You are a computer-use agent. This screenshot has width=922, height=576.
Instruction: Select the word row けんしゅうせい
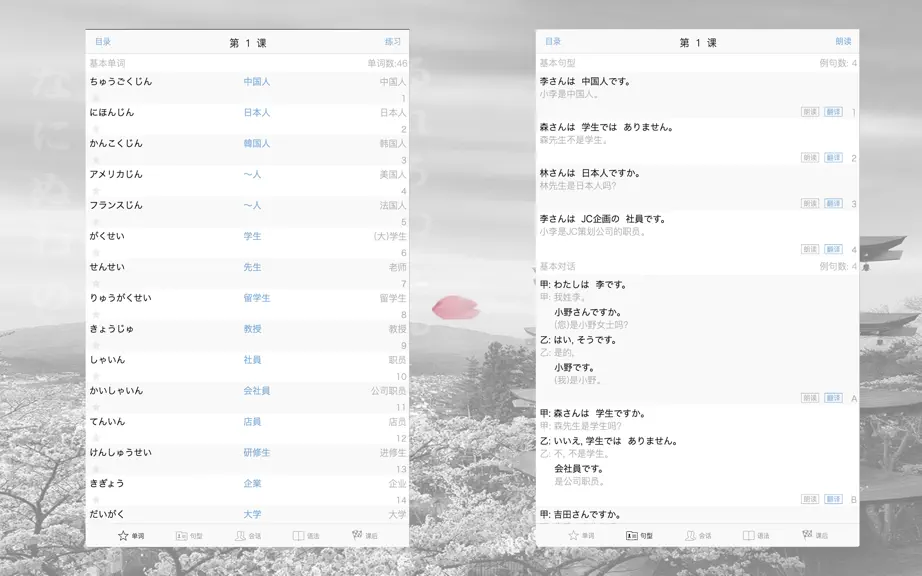pos(248,460)
